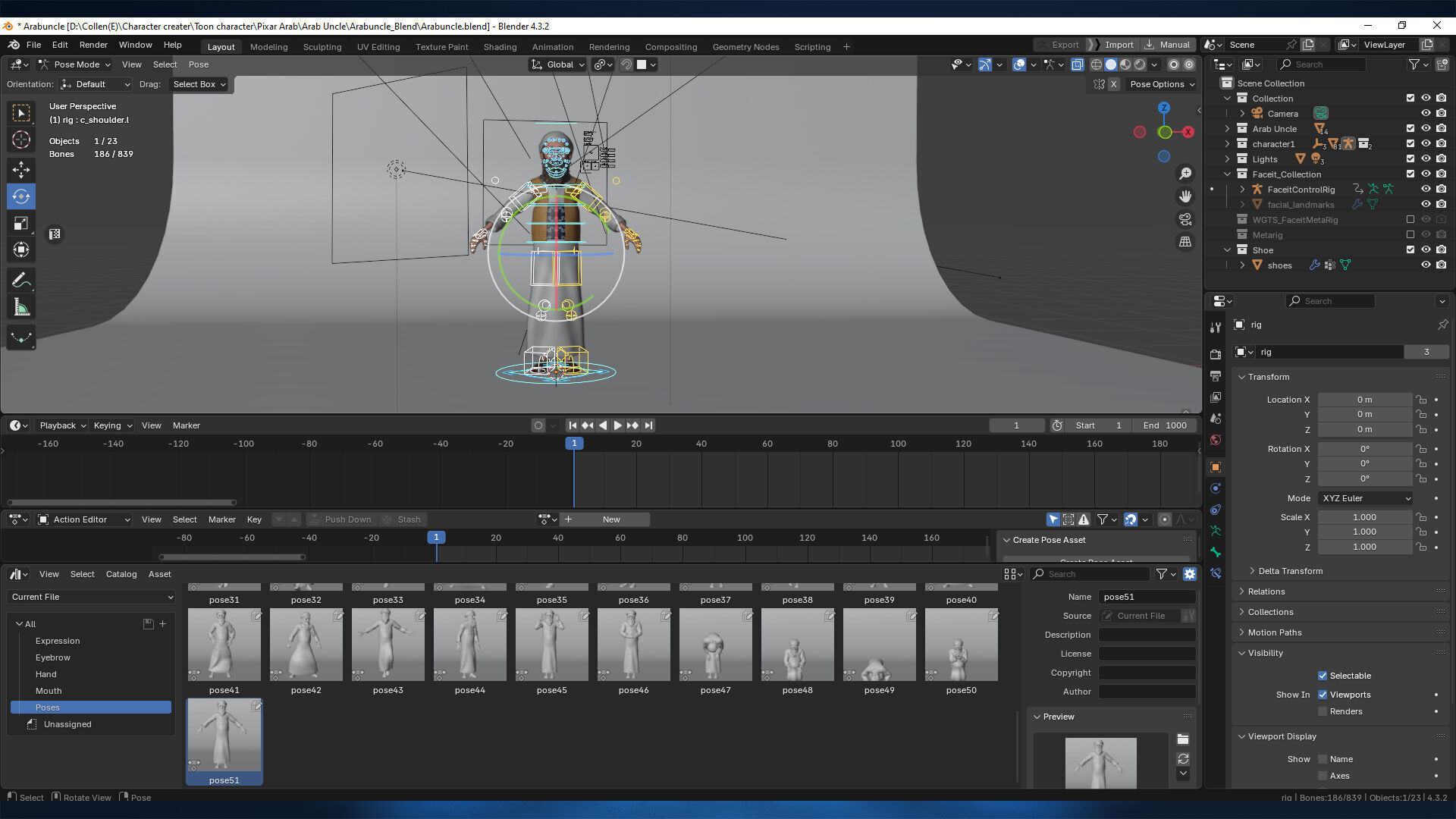Select the Expression catalog
The height and width of the screenshot is (819, 1456).
58,641
